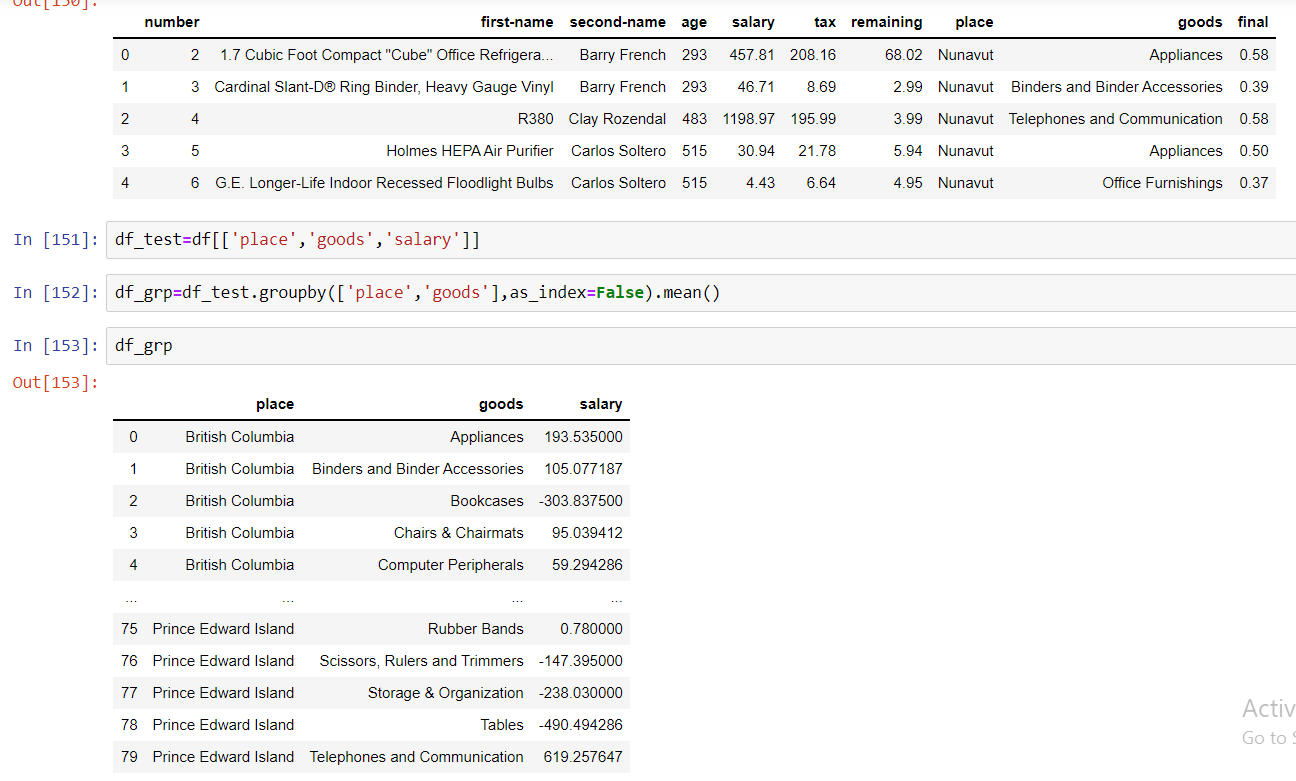Screen dimensions: 1296x781
Task: Click the 'Office Furnishings' goods cell
Action: click(x=1162, y=183)
